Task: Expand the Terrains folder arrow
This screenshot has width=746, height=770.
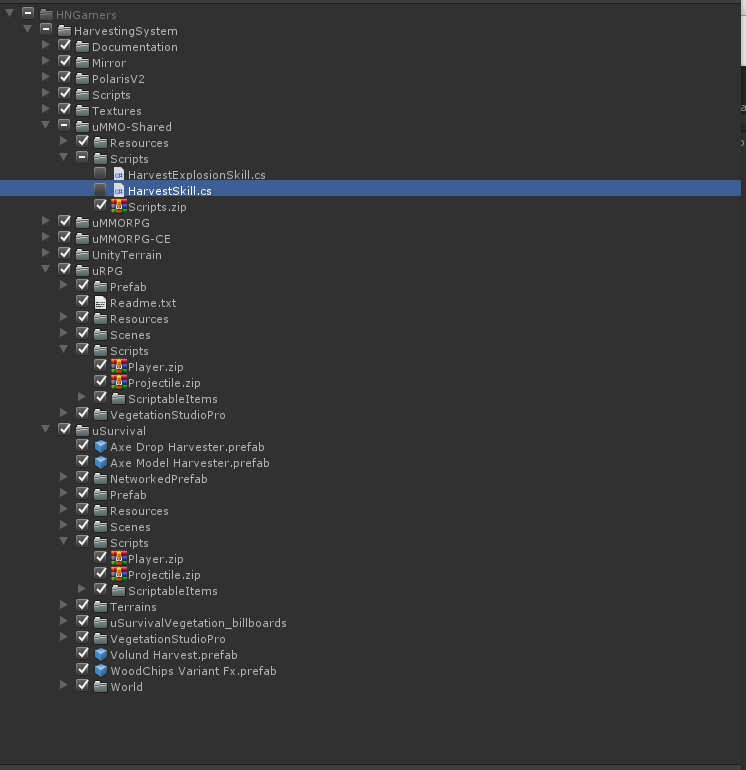Action: 64,607
